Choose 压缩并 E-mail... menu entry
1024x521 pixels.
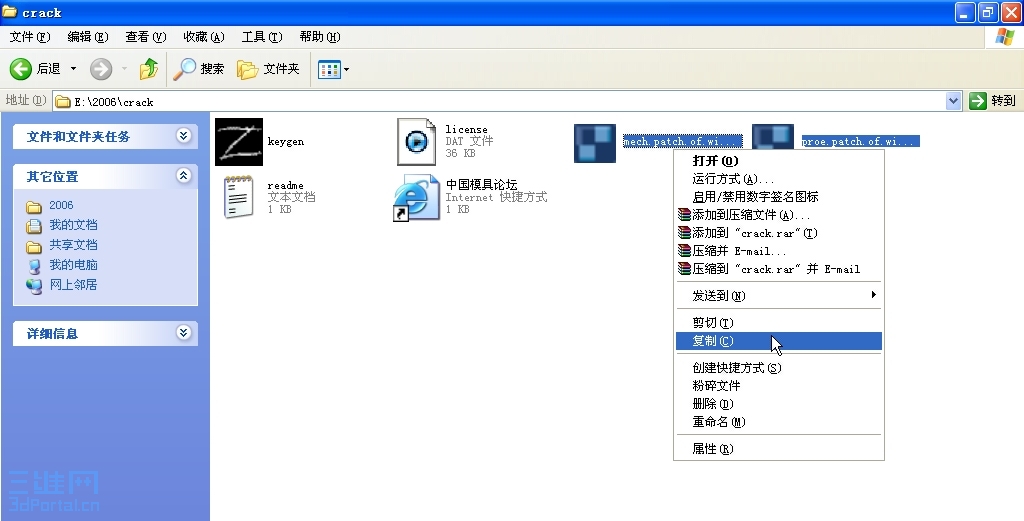pyautogui.click(x=778, y=251)
